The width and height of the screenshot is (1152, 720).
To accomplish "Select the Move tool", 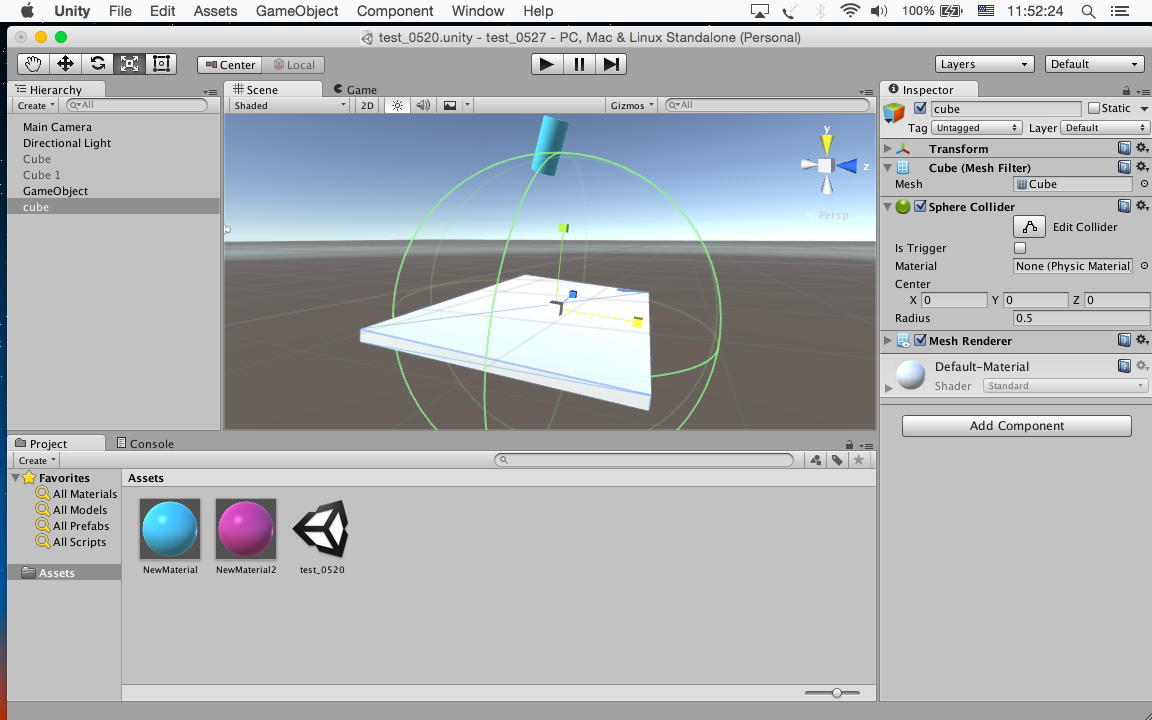I will [x=65, y=64].
